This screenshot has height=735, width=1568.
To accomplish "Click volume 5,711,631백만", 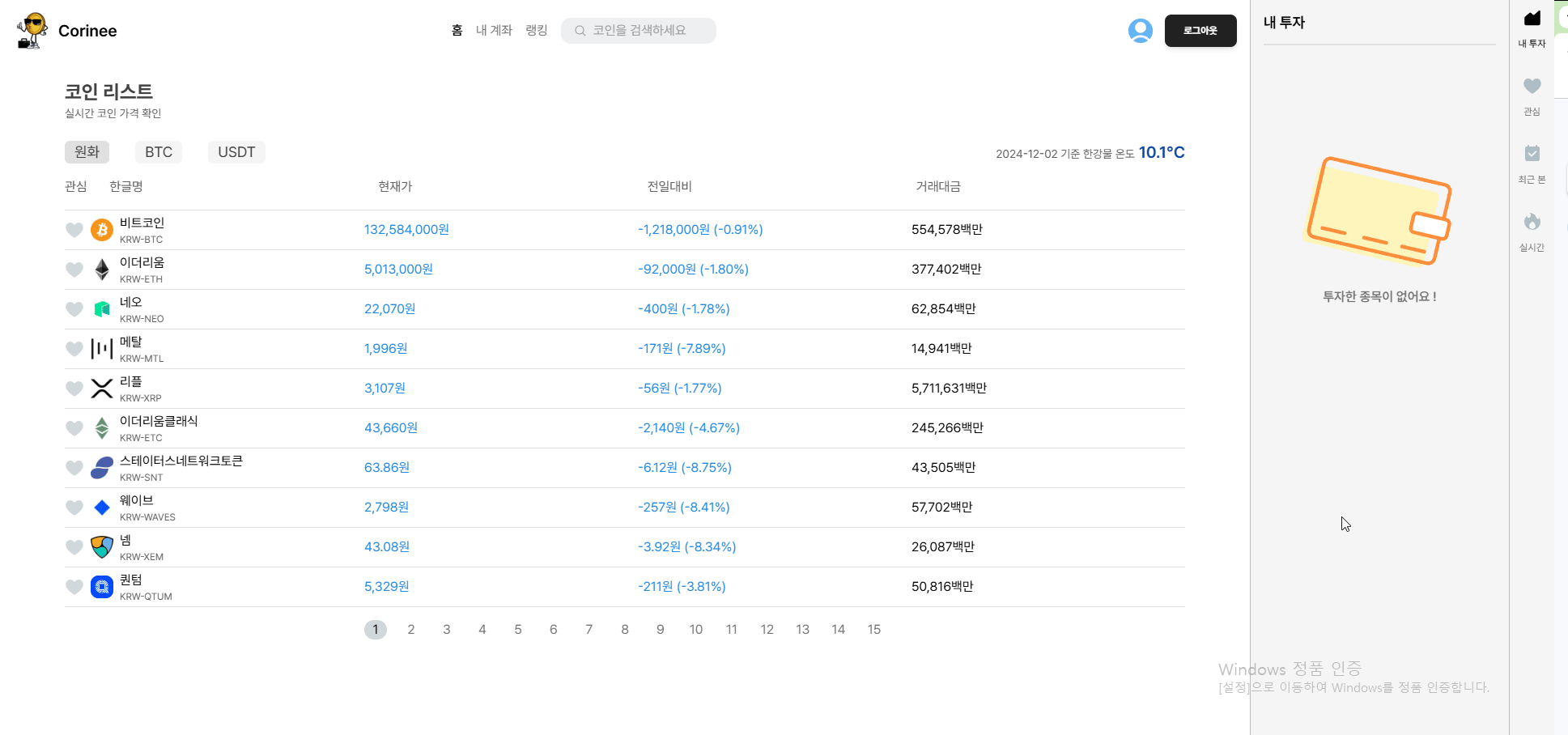I will (x=949, y=389).
